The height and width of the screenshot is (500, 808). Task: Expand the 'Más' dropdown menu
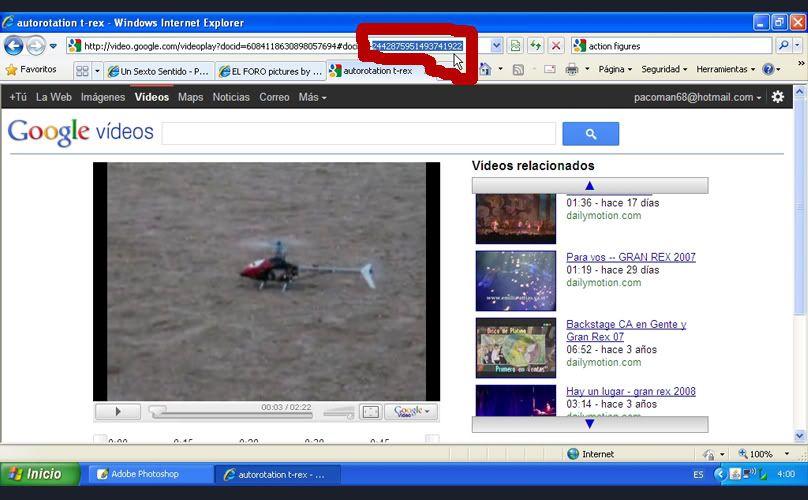[x=312, y=97]
